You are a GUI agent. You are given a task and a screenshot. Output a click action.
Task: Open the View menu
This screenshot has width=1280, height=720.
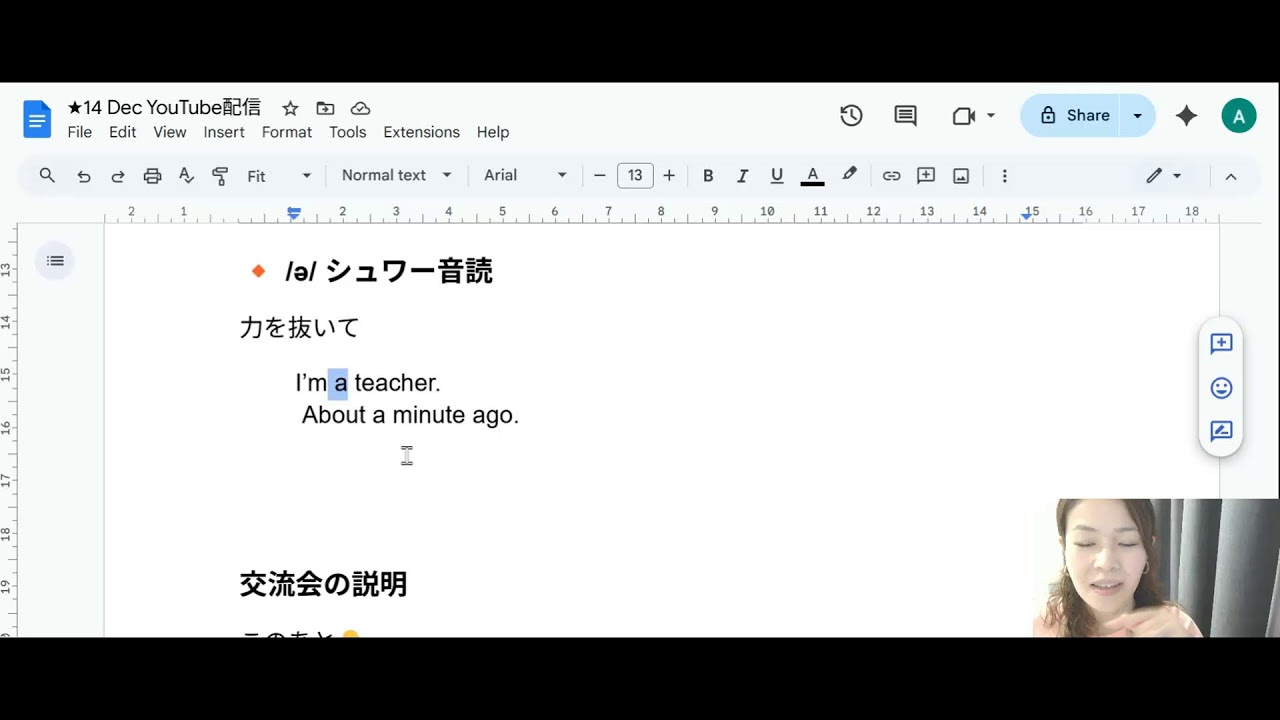coord(170,132)
